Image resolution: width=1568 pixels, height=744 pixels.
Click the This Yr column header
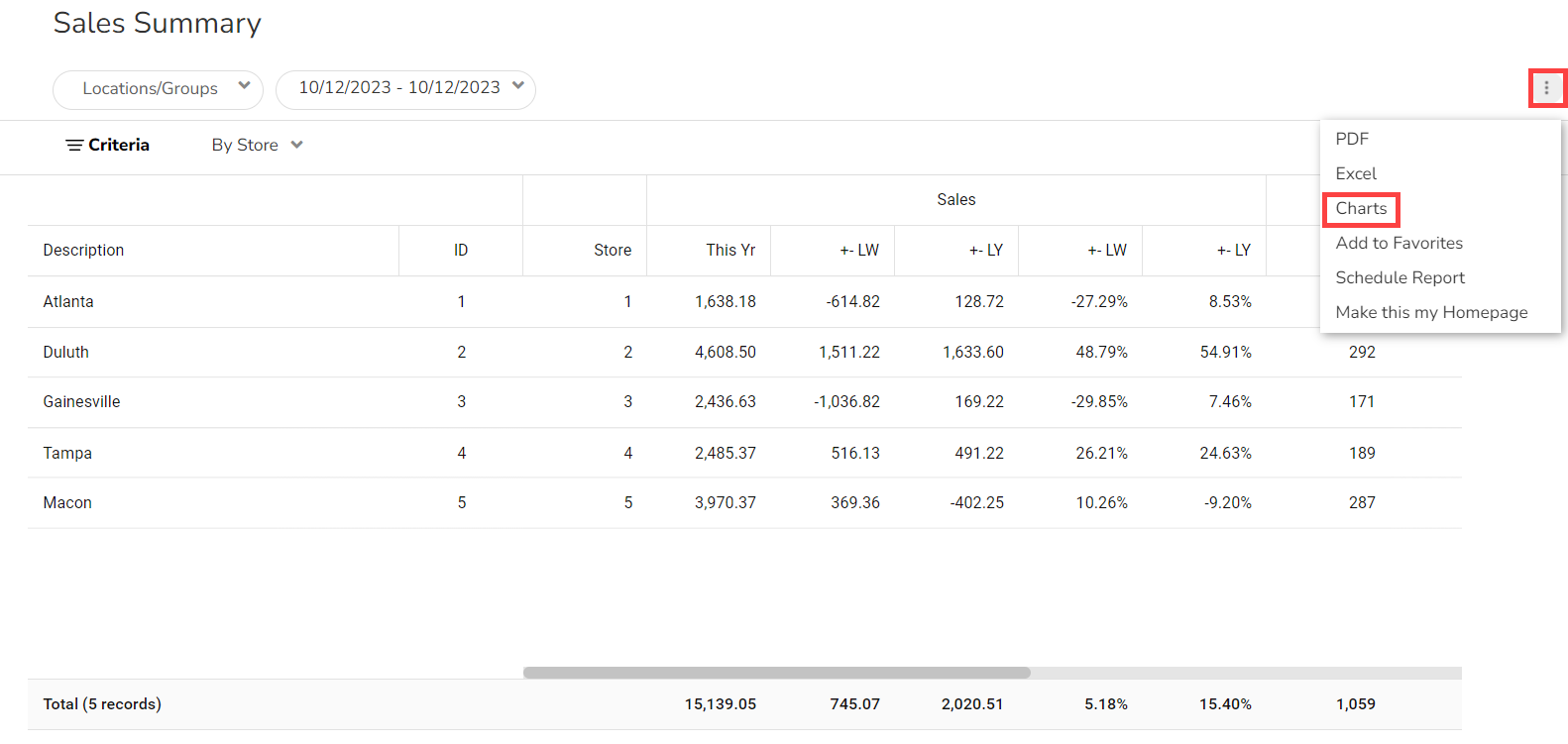pos(730,251)
